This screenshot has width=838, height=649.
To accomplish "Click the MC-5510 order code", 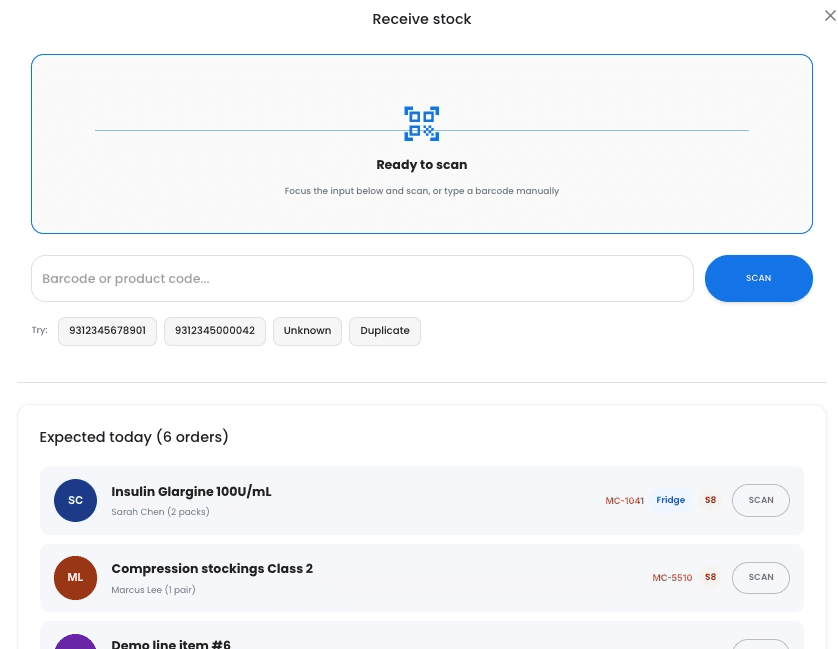I will coord(672,578).
